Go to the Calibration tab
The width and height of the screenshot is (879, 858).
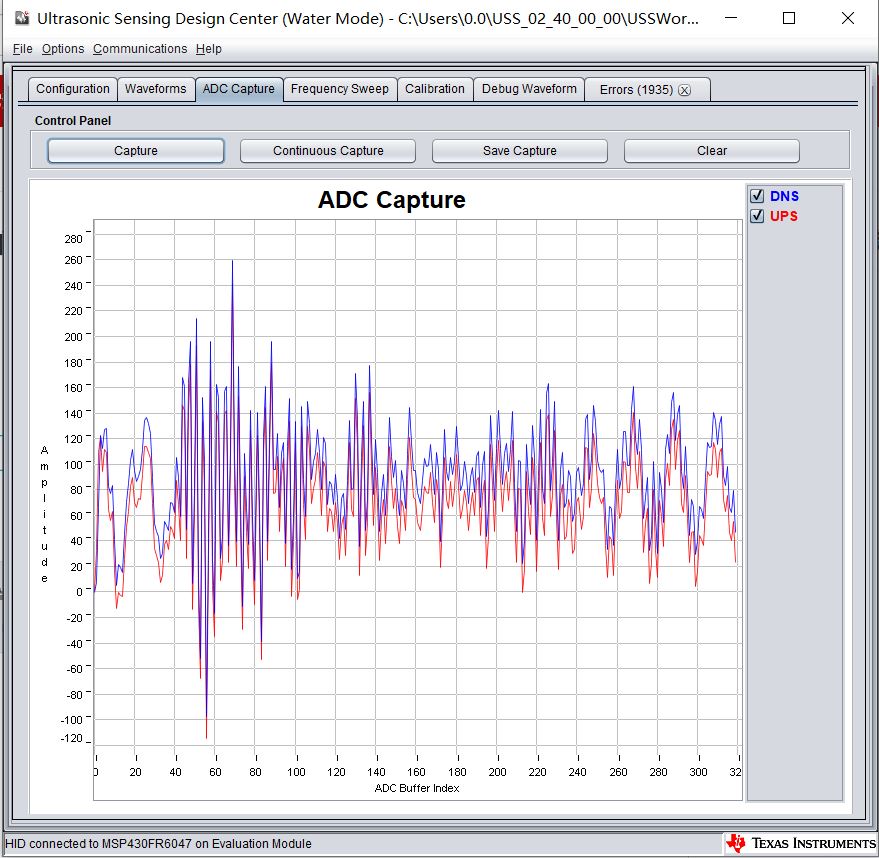coord(435,89)
